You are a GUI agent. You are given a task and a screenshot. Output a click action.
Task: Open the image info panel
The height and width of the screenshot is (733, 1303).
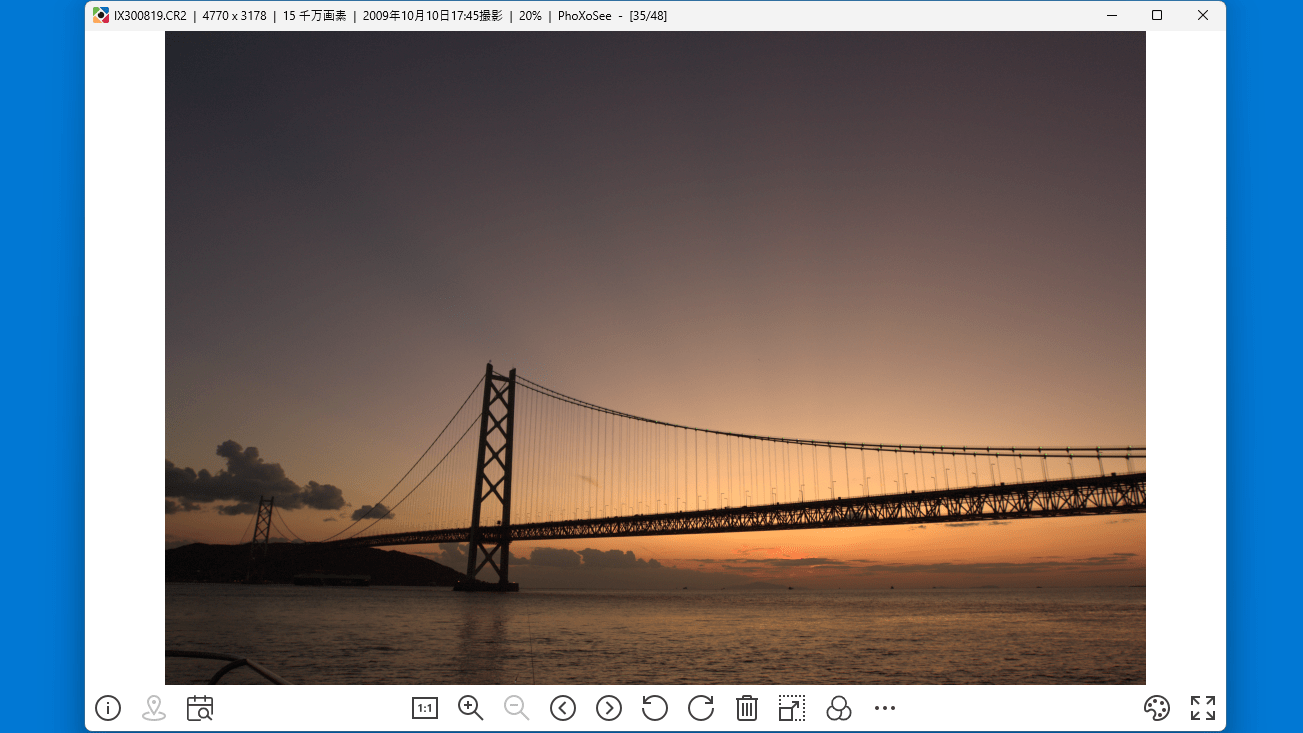tap(108, 708)
